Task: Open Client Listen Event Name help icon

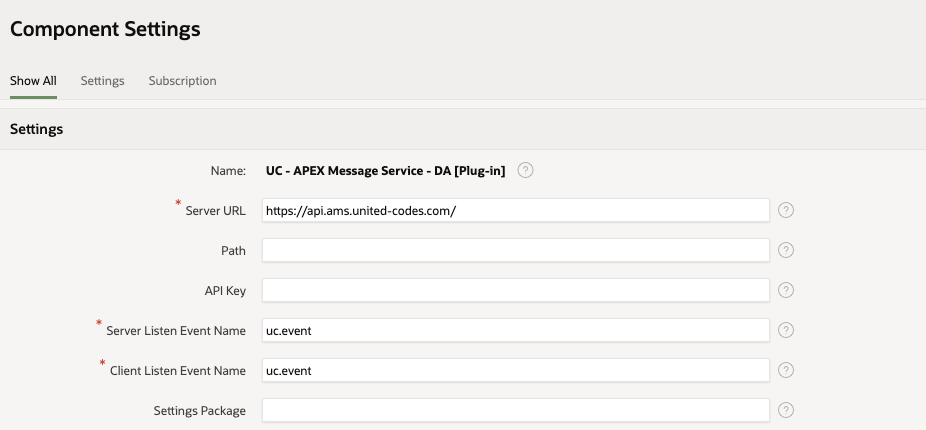Action: click(786, 370)
